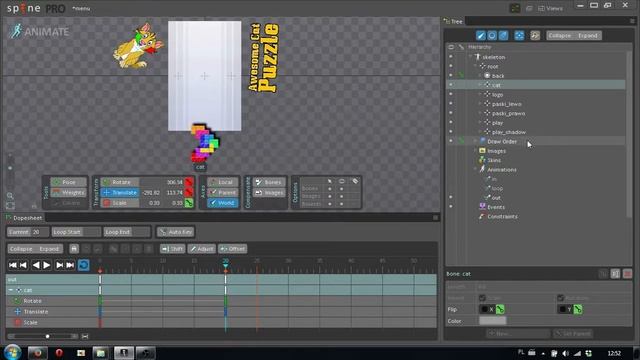Toggle the slots filter in Tree toolbar
The height and width of the screenshot is (360, 640).
pos(492,36)
